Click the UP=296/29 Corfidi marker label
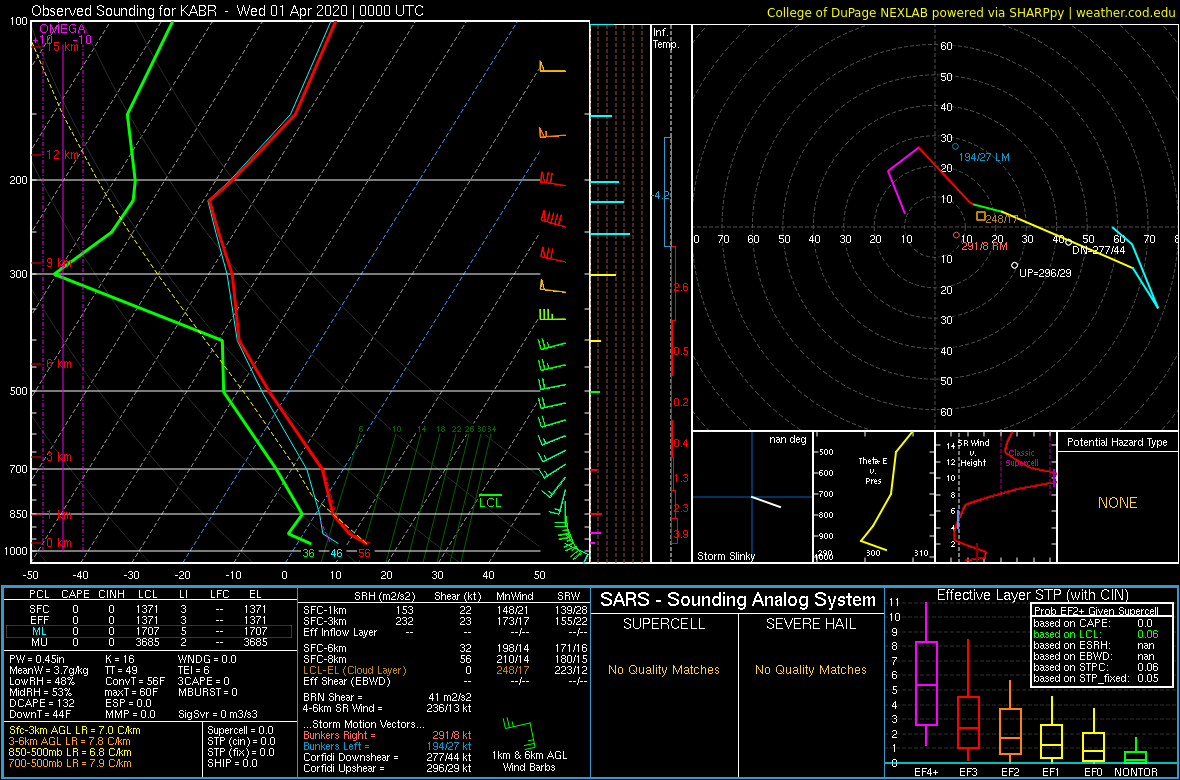Image resolution: width=1180 pixels, height=780 pixels. tap(1043, 273)
